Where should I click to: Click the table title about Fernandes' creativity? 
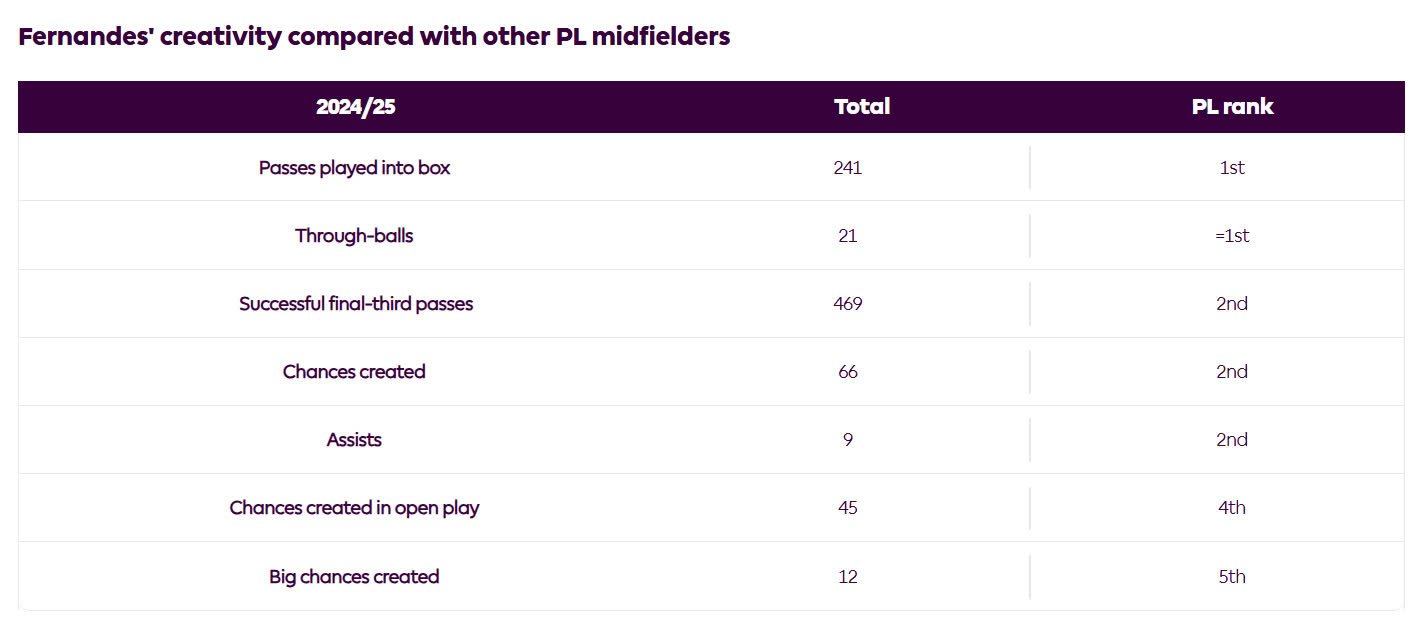pos(374,38)
